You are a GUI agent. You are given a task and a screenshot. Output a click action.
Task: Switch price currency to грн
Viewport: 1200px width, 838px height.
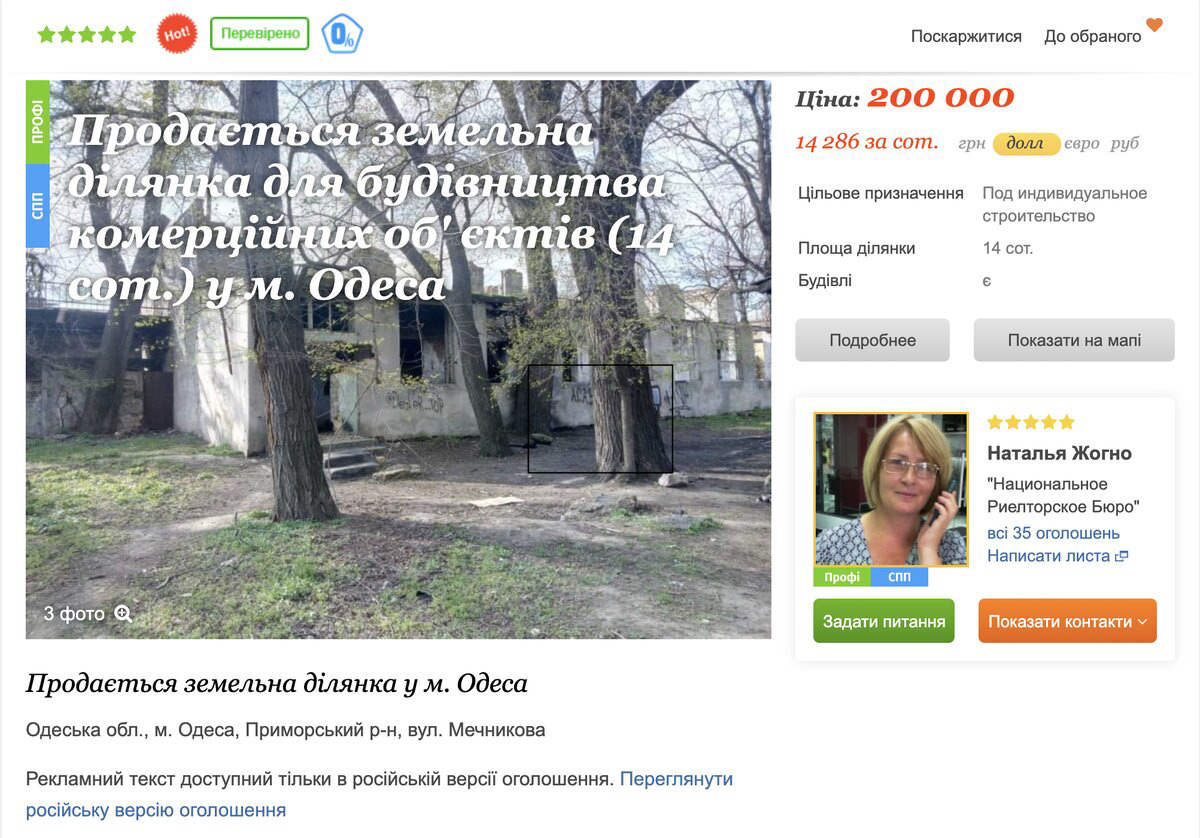tap(972, 144)
